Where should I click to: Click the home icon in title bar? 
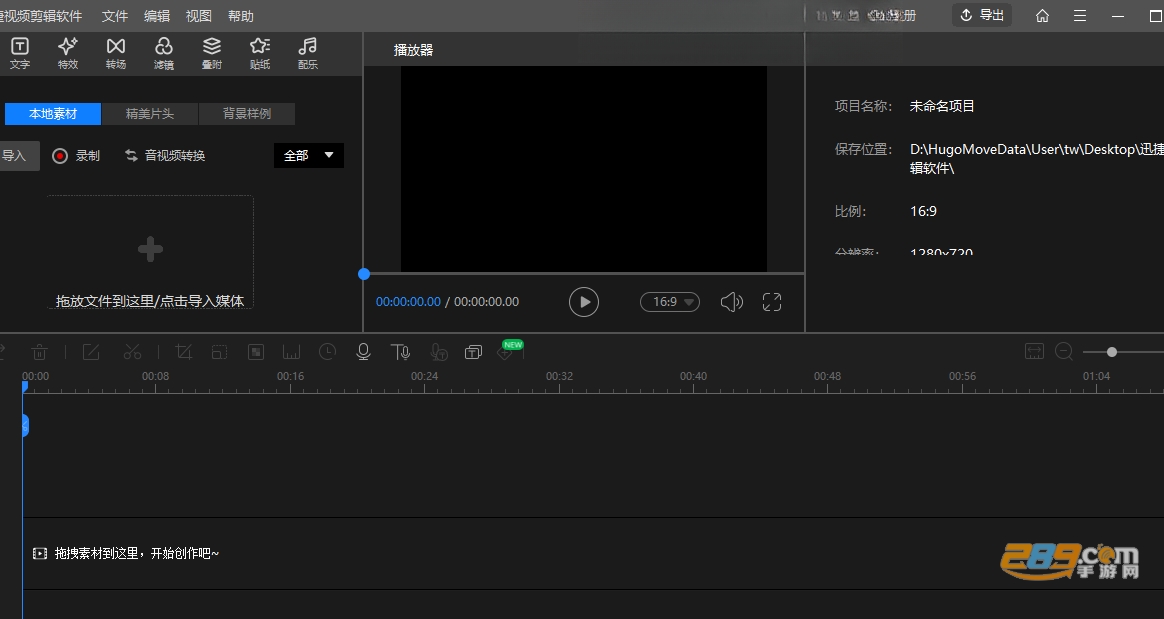(x=1042, y=16)
